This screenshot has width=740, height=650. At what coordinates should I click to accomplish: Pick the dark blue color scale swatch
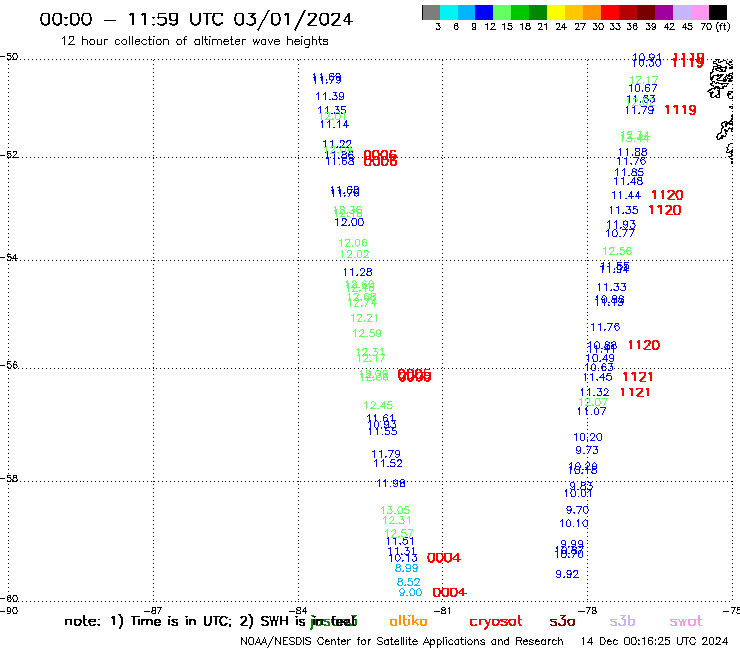point(484,12)
